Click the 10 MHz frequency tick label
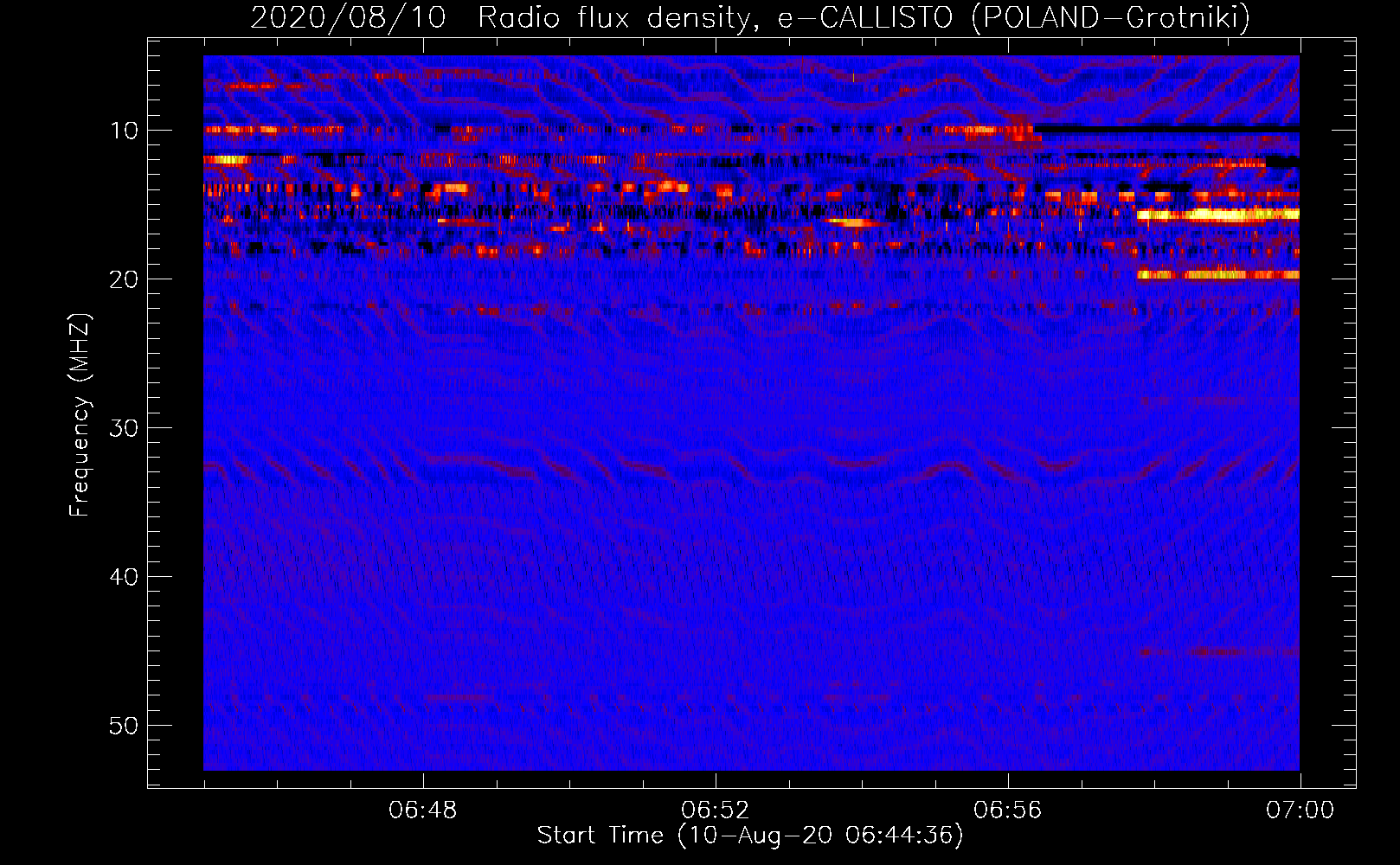The height and width of the screenshot is (865, 1400). tap(125, 131)
